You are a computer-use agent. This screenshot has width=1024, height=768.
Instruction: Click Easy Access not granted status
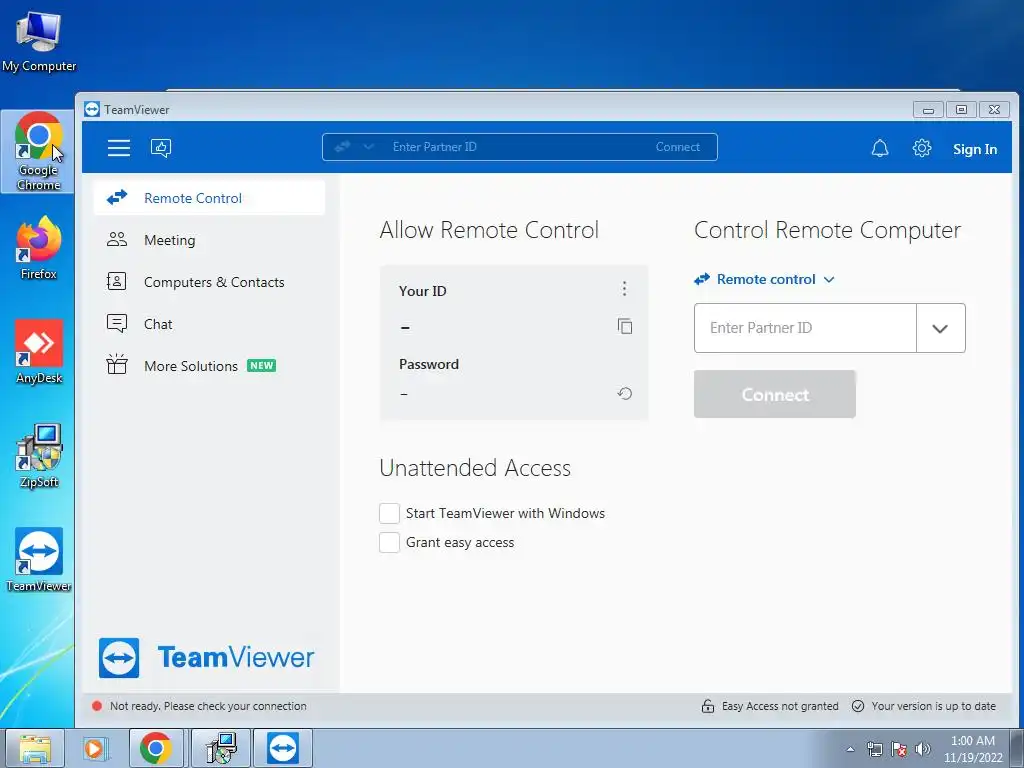coord(780,706)
